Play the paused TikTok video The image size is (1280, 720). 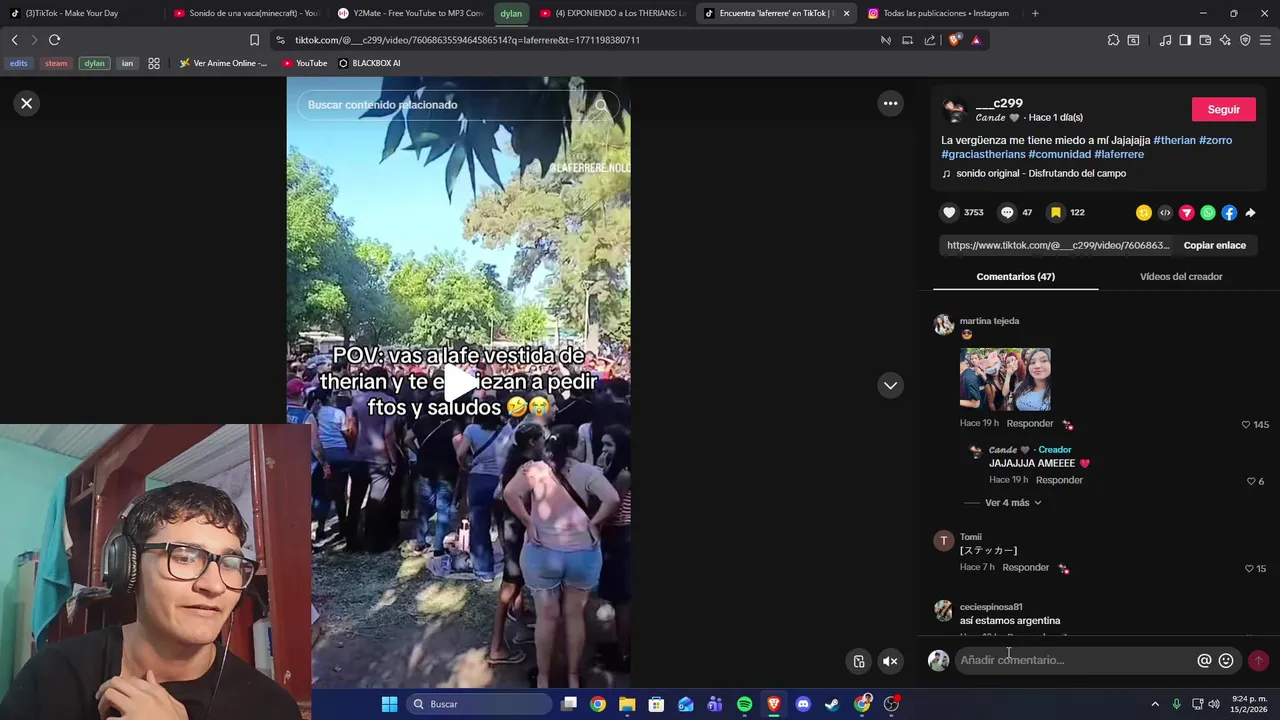pos(459,381)
